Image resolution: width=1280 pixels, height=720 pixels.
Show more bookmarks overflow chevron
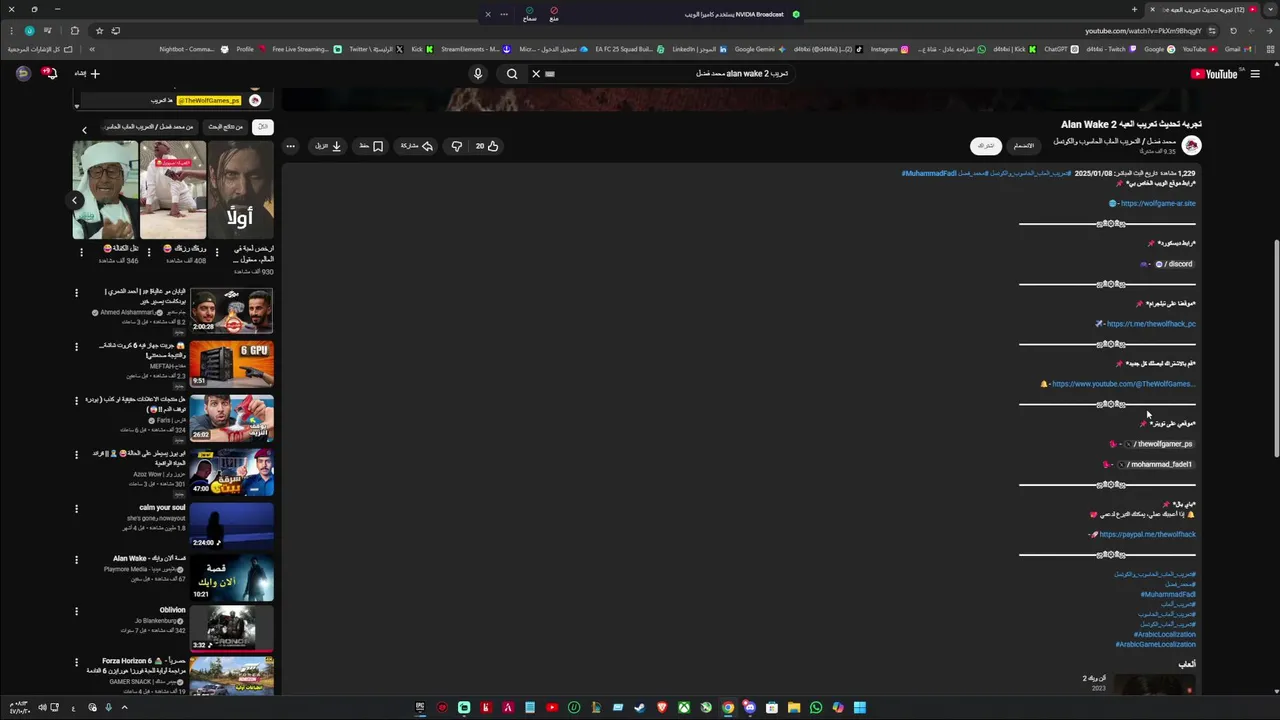[x=92, y=49]
